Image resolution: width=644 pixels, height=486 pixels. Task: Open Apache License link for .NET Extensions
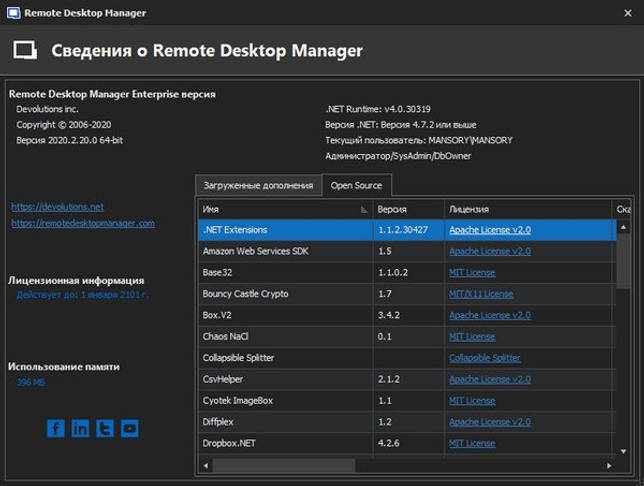pyautogui.click(x=490, y=230)
